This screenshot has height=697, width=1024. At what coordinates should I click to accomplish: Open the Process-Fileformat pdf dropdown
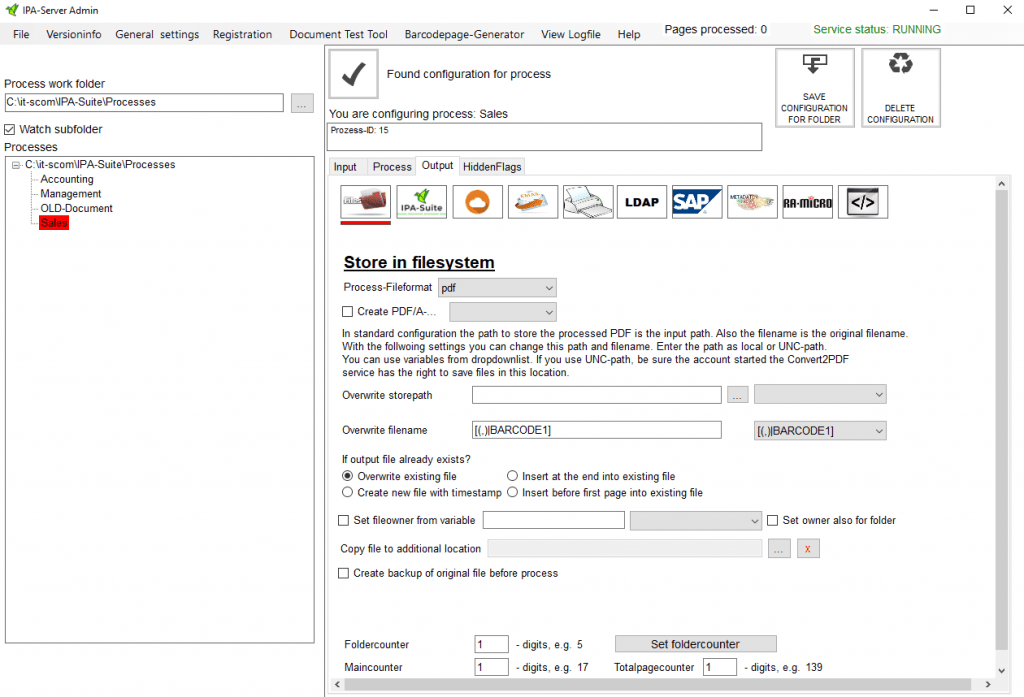click(x=497, y=288)
